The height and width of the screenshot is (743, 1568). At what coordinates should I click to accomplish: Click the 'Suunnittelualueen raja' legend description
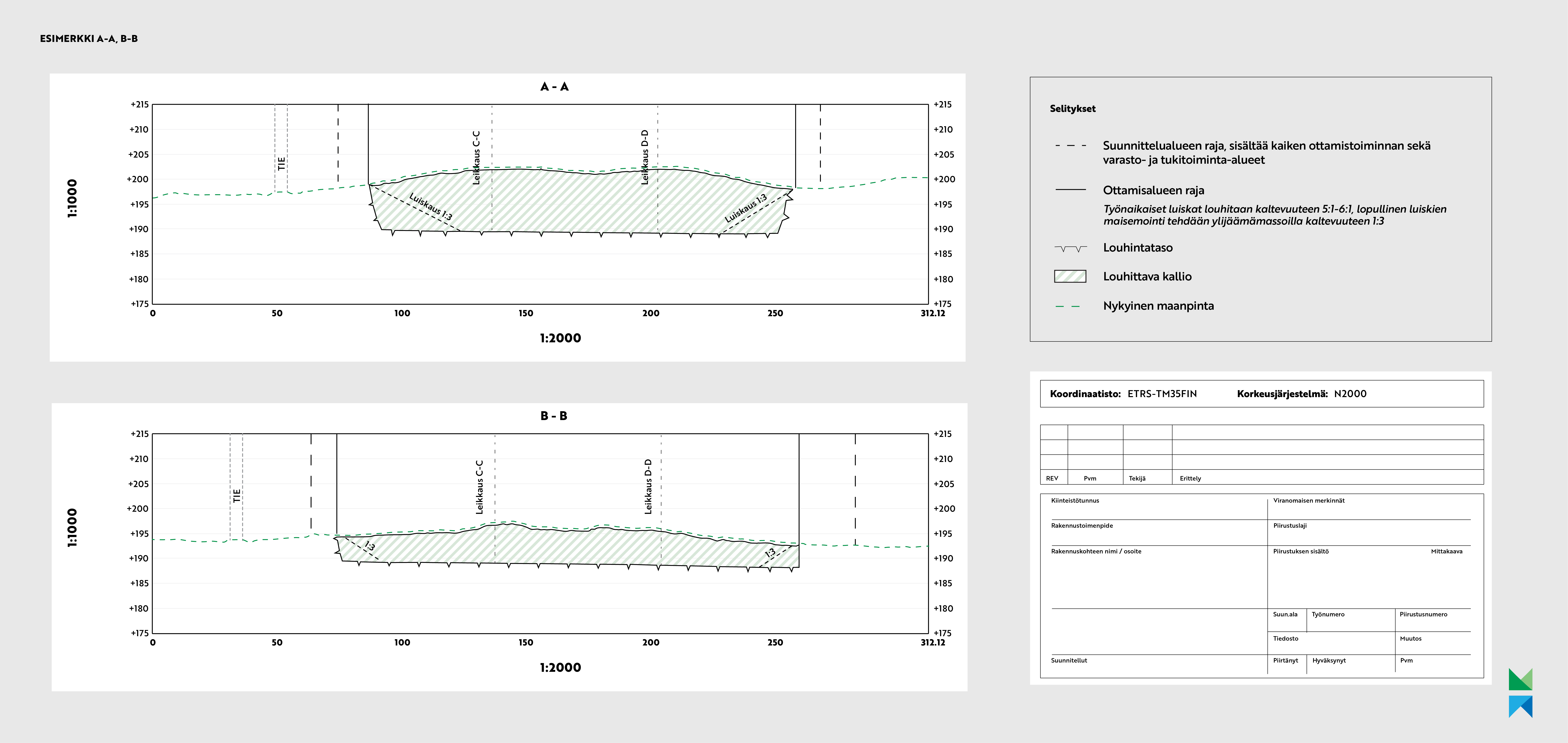1267,153
